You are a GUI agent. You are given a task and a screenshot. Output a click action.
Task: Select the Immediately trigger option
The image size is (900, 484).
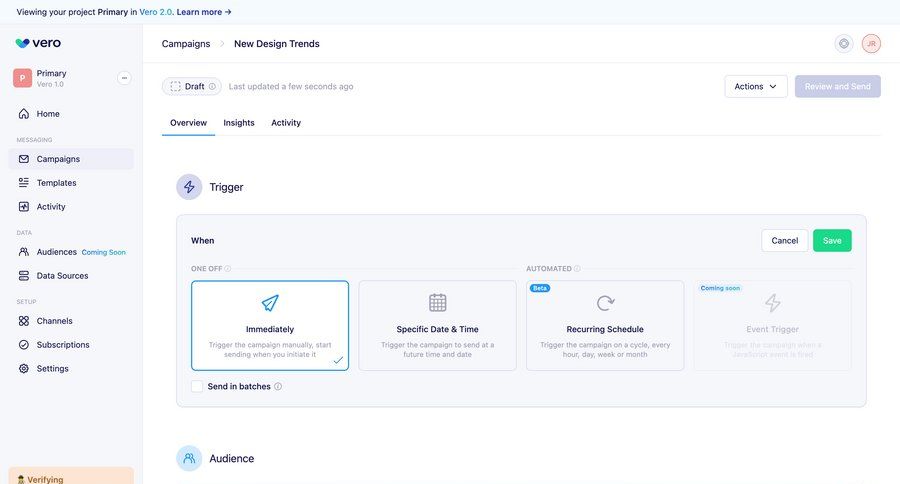(270, 326)
